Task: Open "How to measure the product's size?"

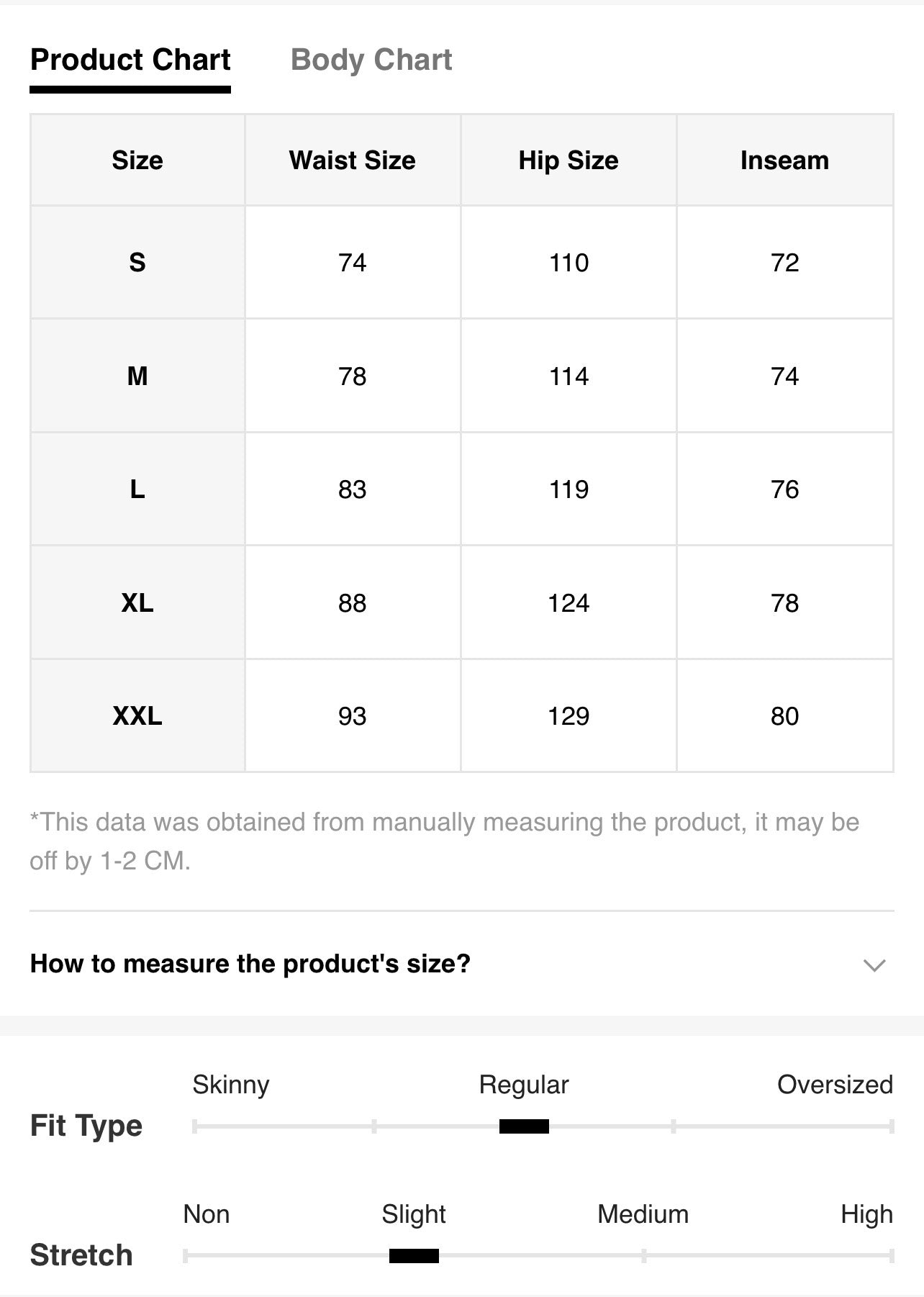Action: 250,964
